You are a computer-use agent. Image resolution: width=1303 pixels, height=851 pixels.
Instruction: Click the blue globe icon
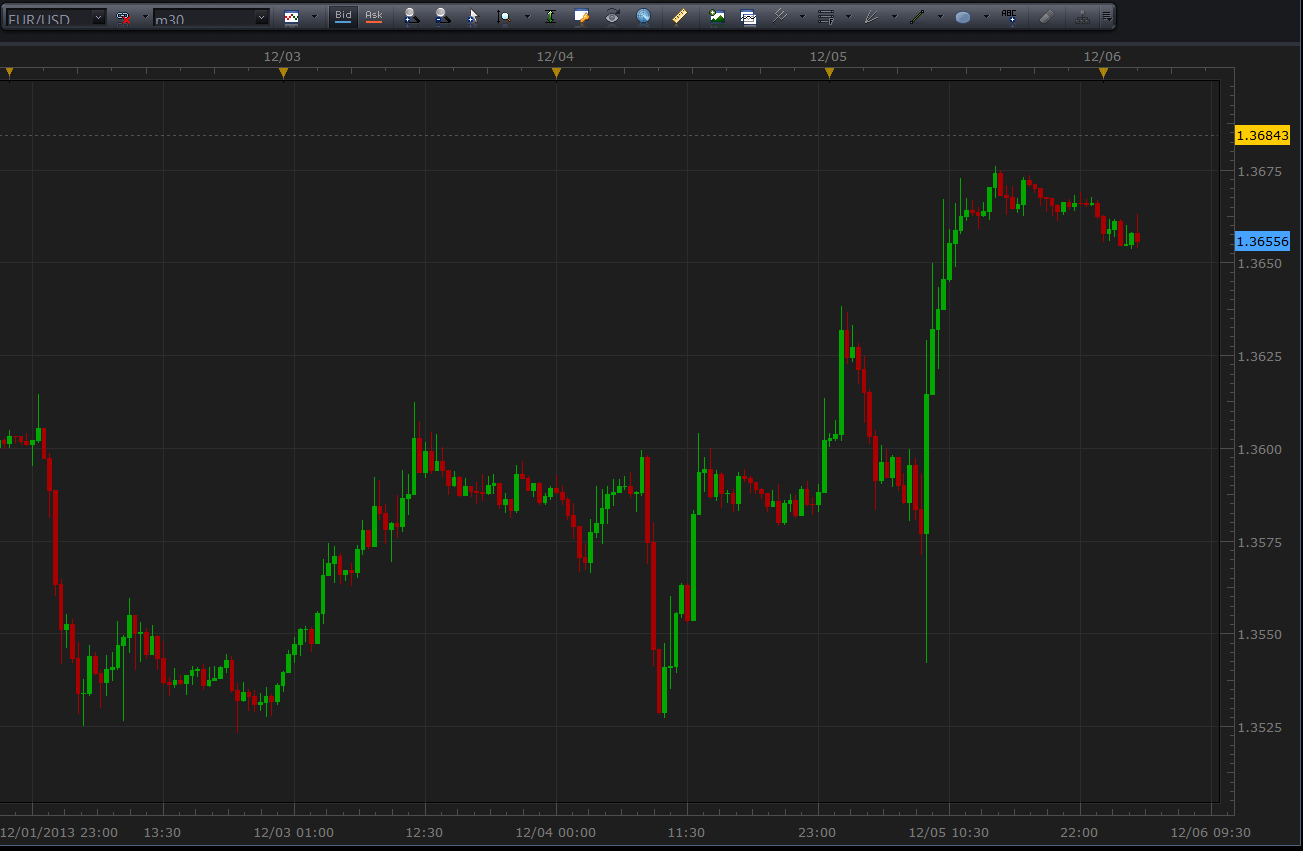click(x=643, y=16)
